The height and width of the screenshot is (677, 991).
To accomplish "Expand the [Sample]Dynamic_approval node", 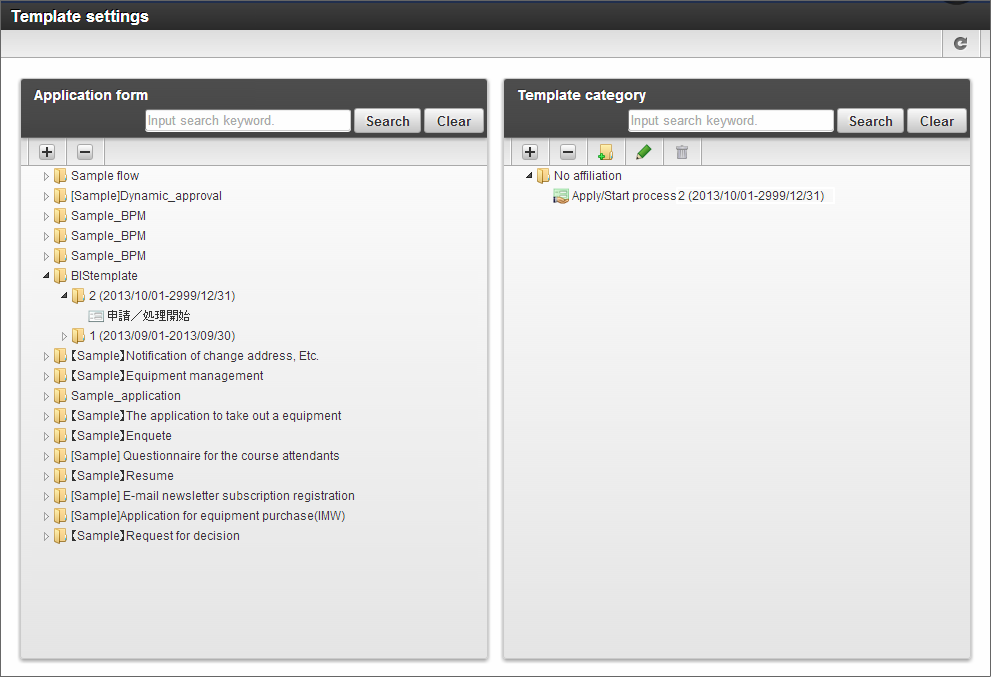I will pos(46,197).
